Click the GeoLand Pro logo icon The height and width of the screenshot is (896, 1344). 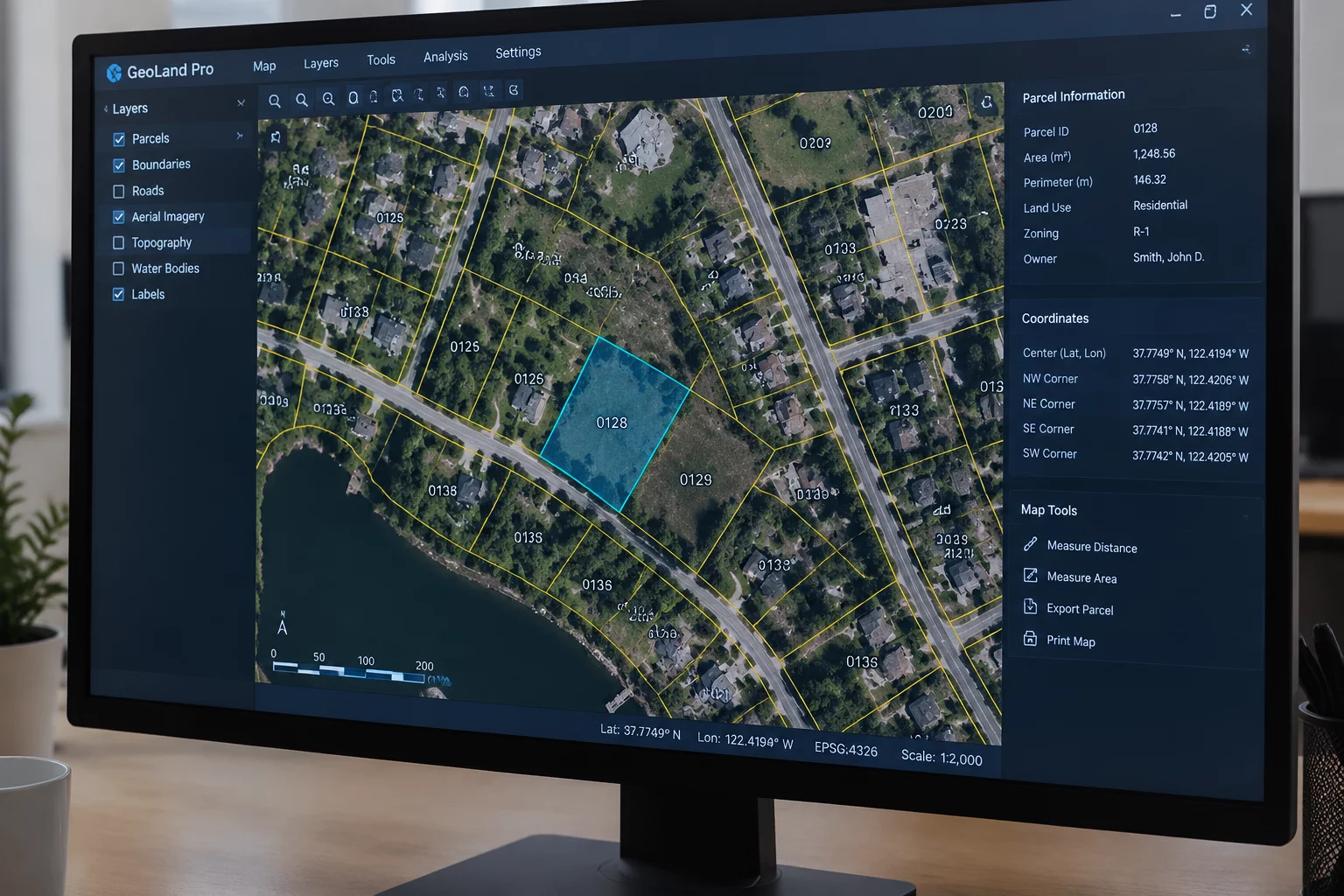114,73
